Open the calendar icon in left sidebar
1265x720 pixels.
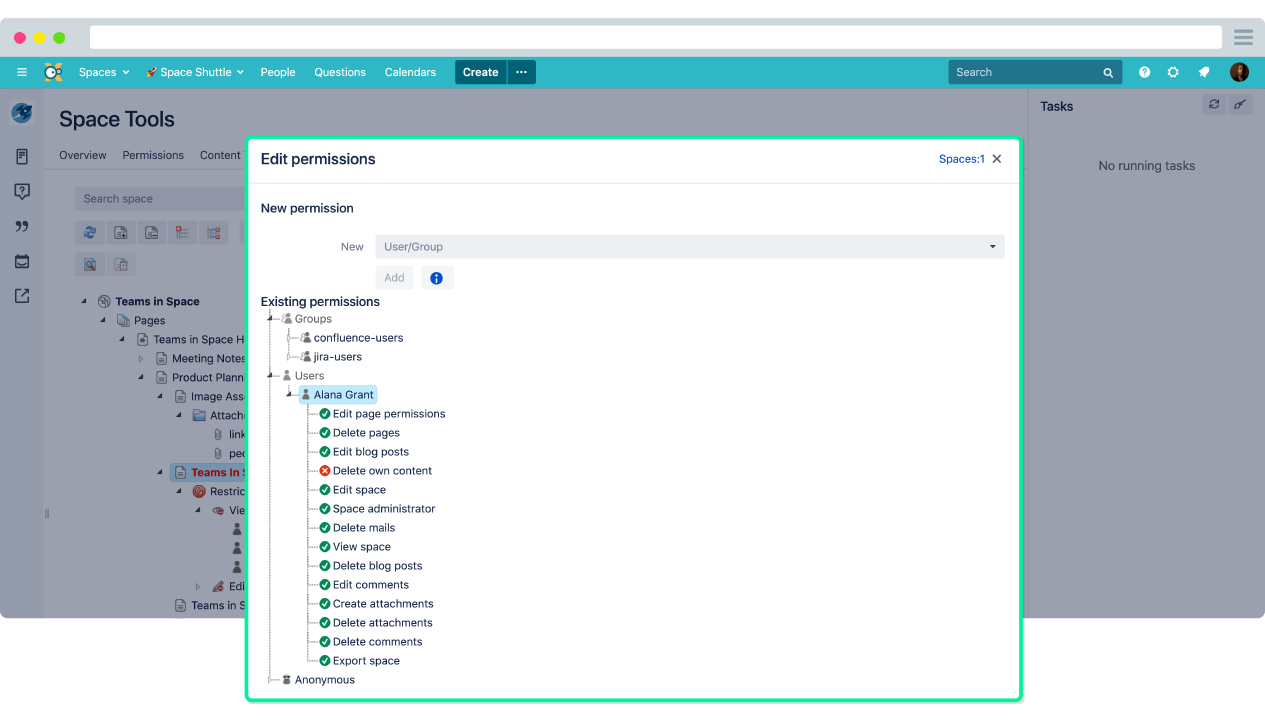22,261
